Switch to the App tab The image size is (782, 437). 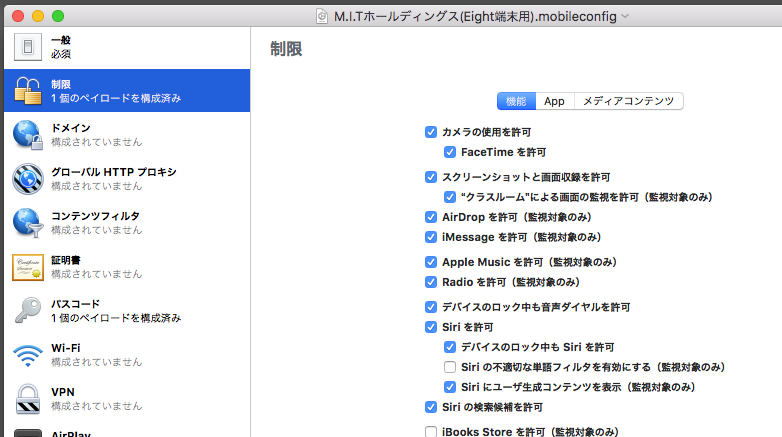pyautogui.click(x=555, y=101)
